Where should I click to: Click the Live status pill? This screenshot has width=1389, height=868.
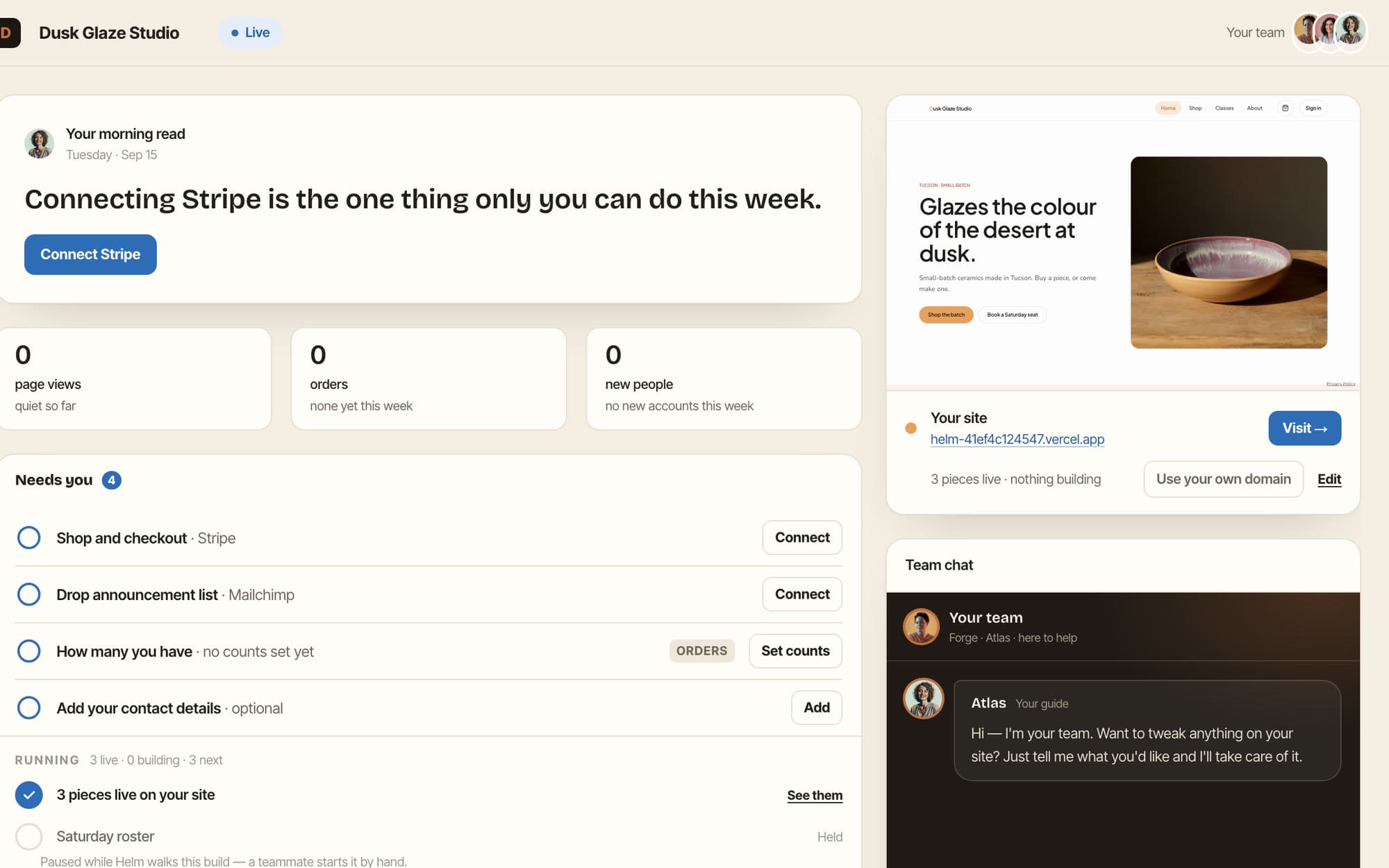click(250, 33)
